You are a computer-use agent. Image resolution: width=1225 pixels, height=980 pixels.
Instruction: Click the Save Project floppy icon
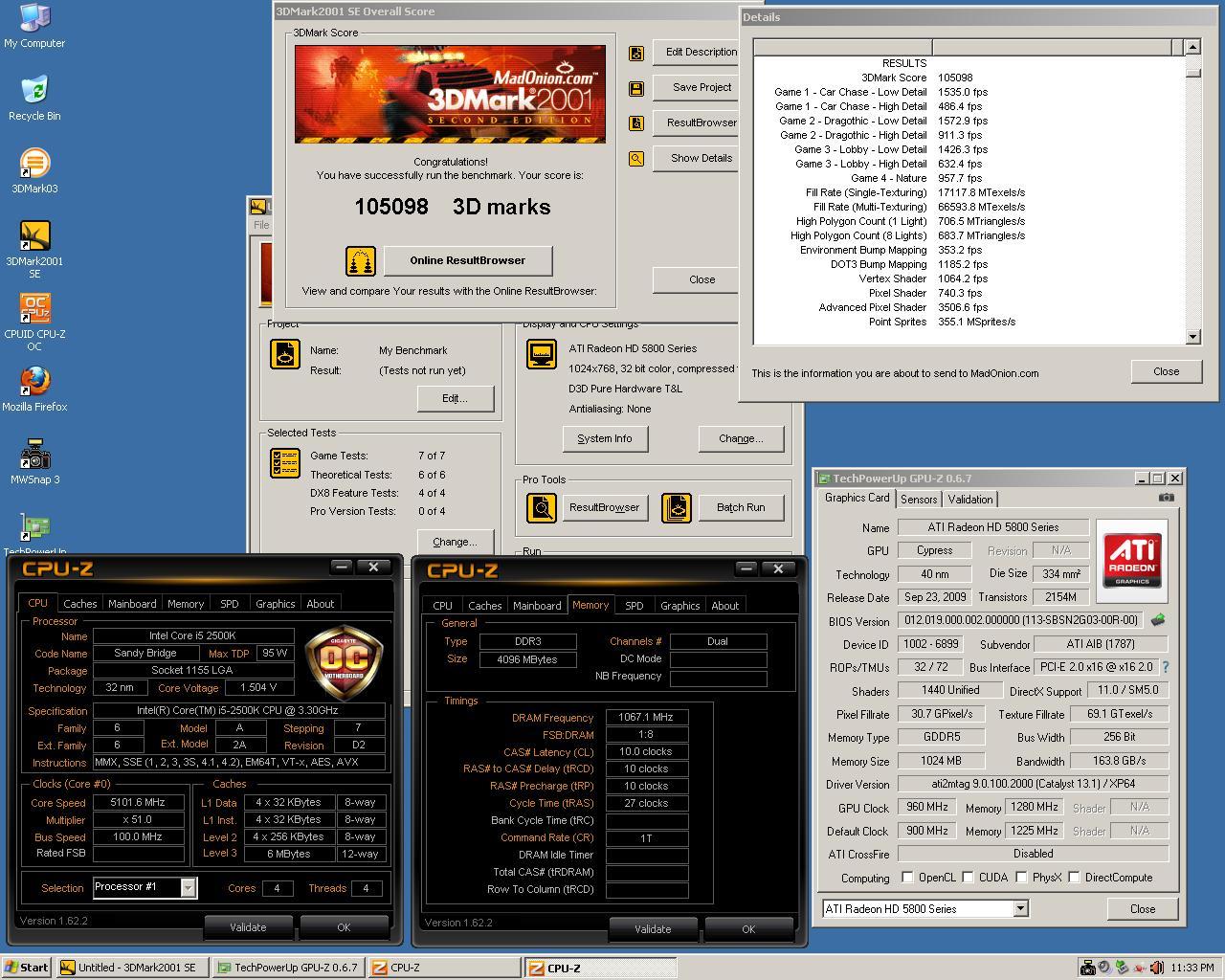pyautogui.click(x=636, y=88)
